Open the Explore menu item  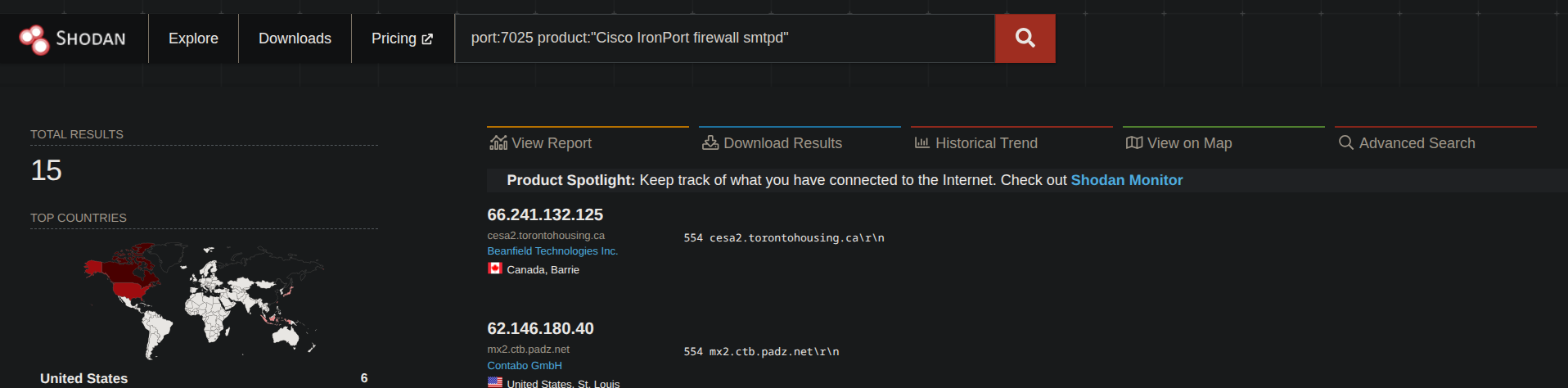click(x=193, y=38)
